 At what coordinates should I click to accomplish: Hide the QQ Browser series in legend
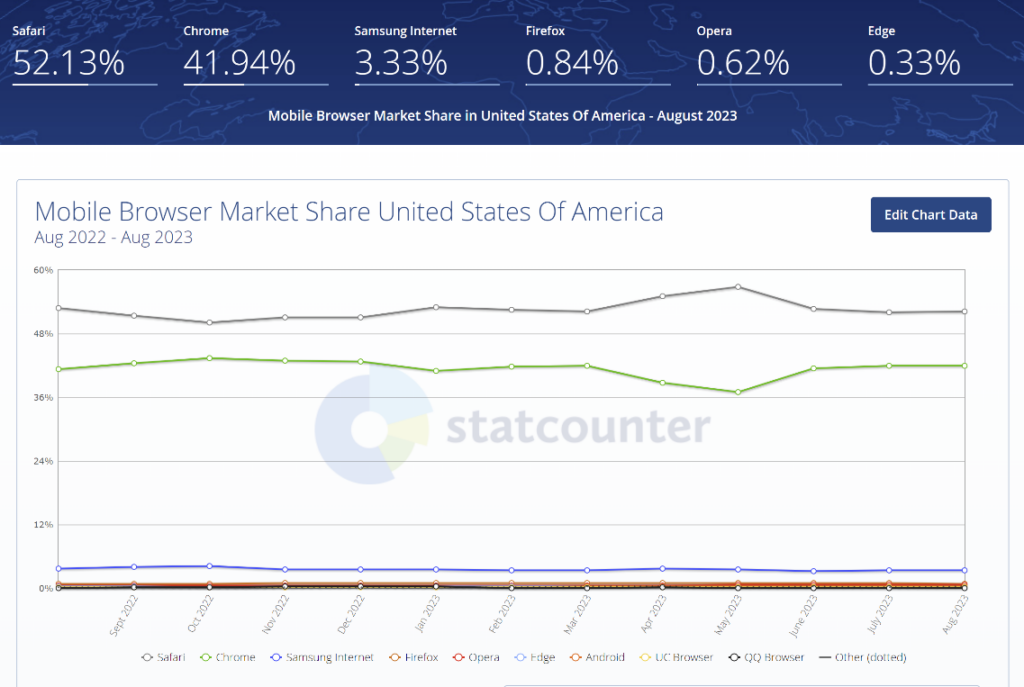coord(734,657)
